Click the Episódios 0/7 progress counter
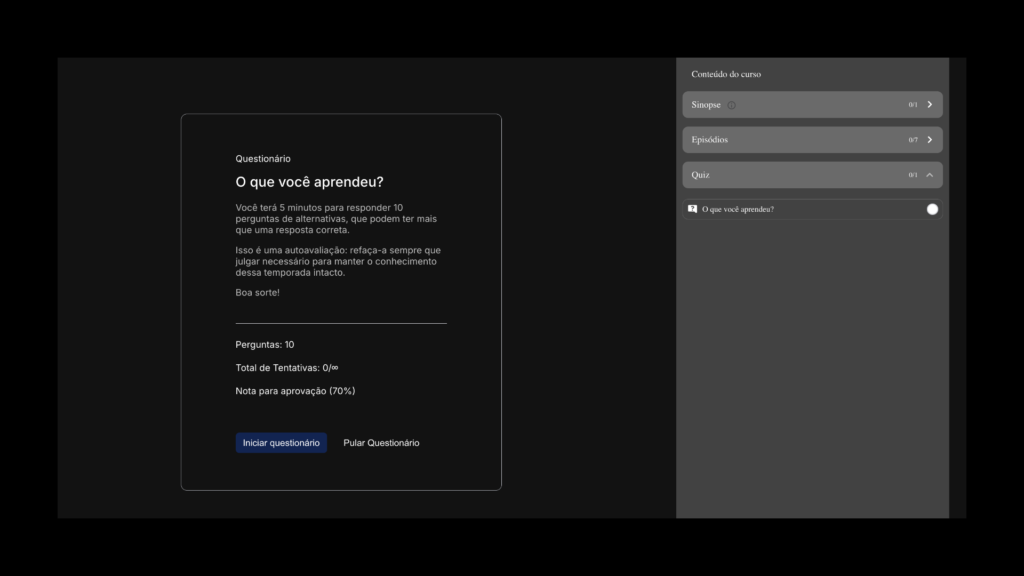Screen dimensions: 1024x576 click(913, 140)
